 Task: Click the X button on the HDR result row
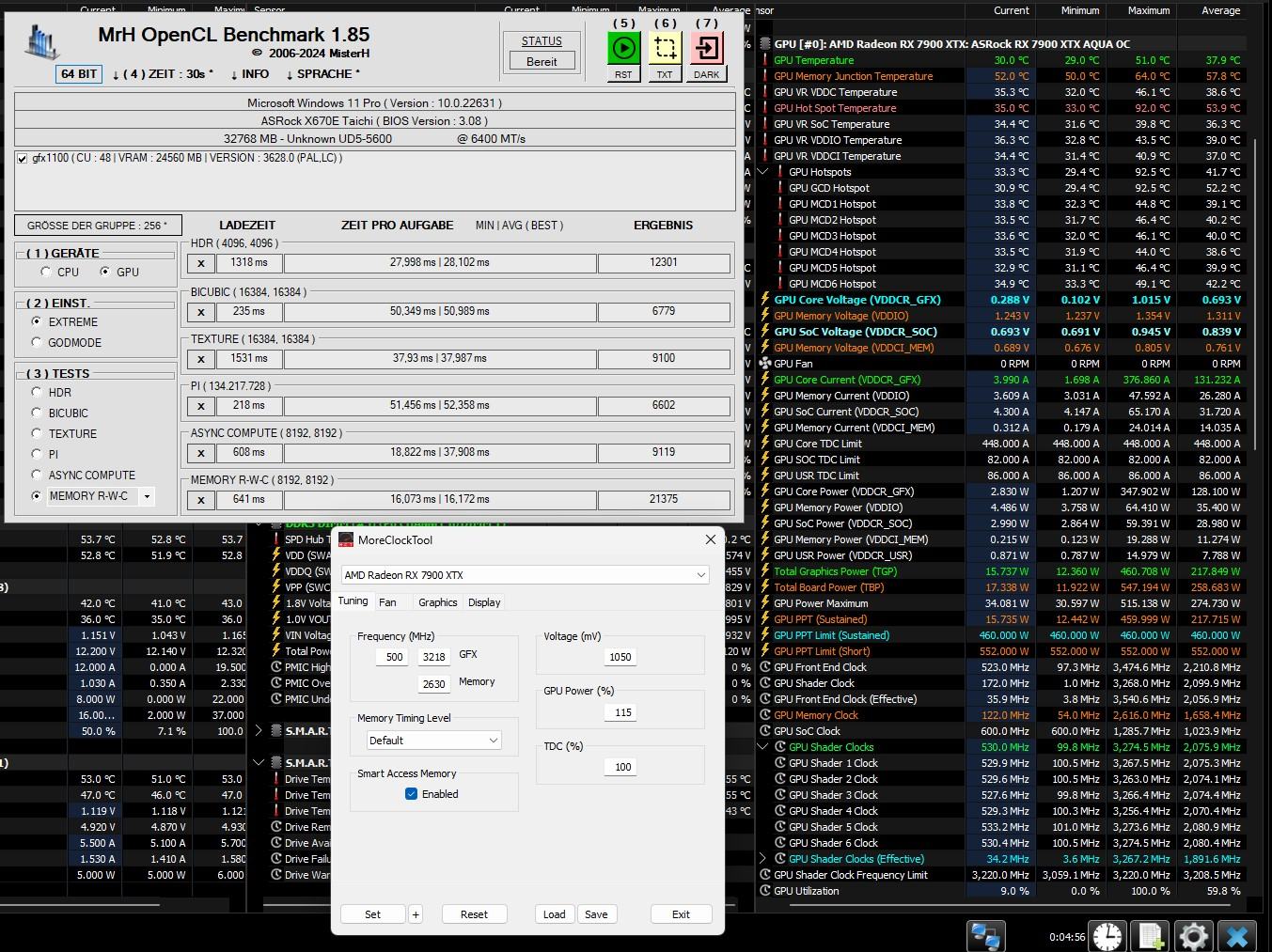click(201, 263)
